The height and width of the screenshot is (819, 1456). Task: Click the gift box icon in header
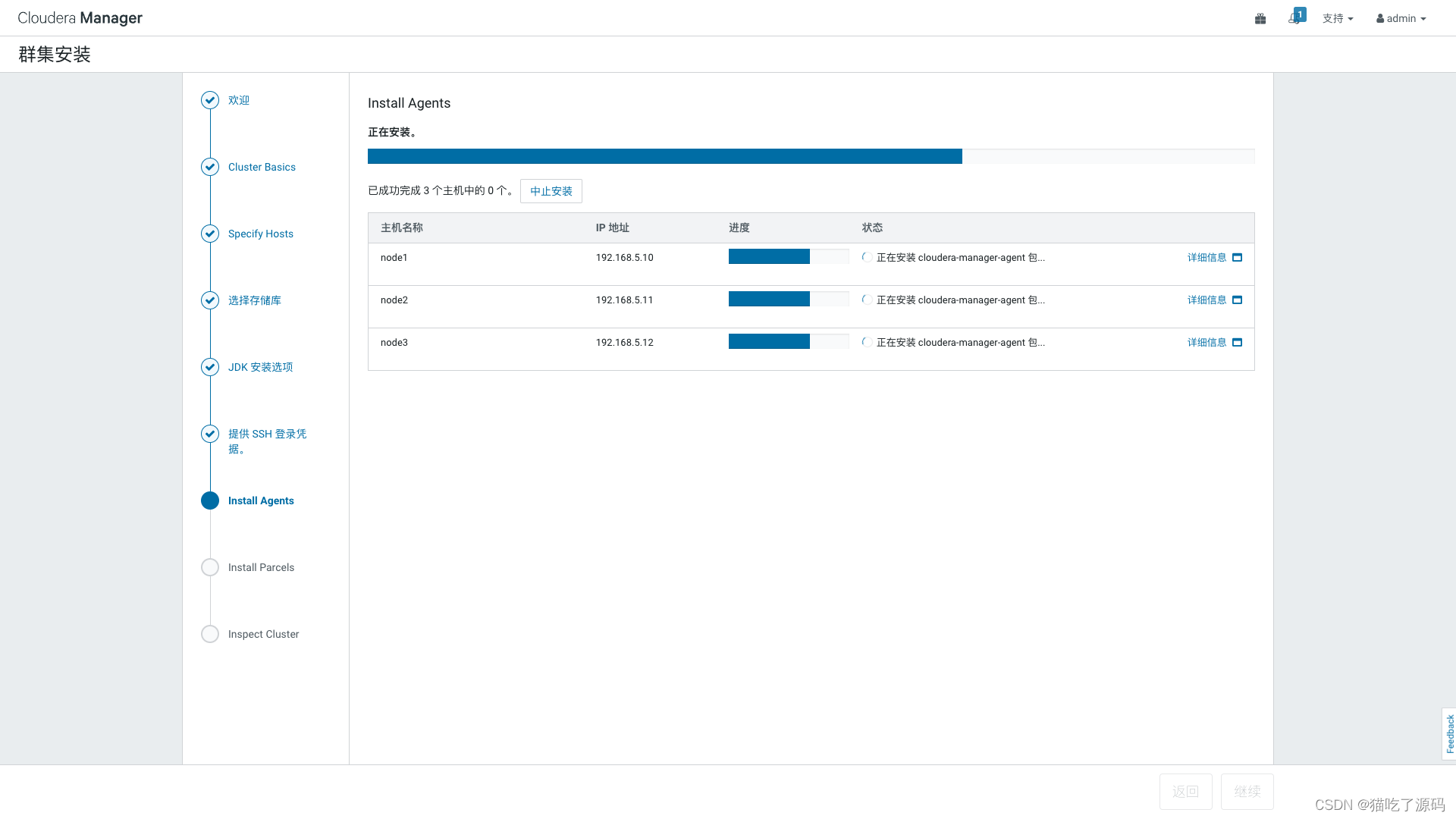(1260, 18)
